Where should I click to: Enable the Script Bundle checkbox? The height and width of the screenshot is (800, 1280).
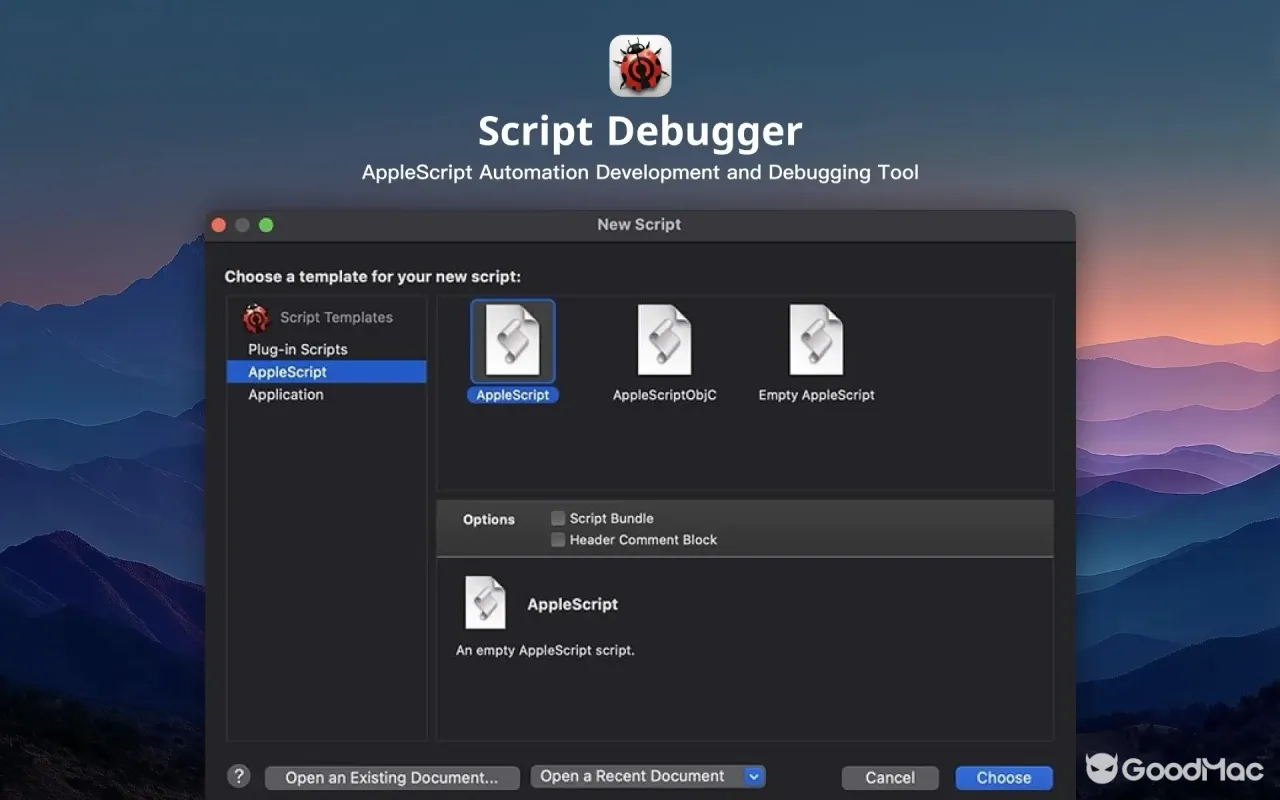[558, 518]
